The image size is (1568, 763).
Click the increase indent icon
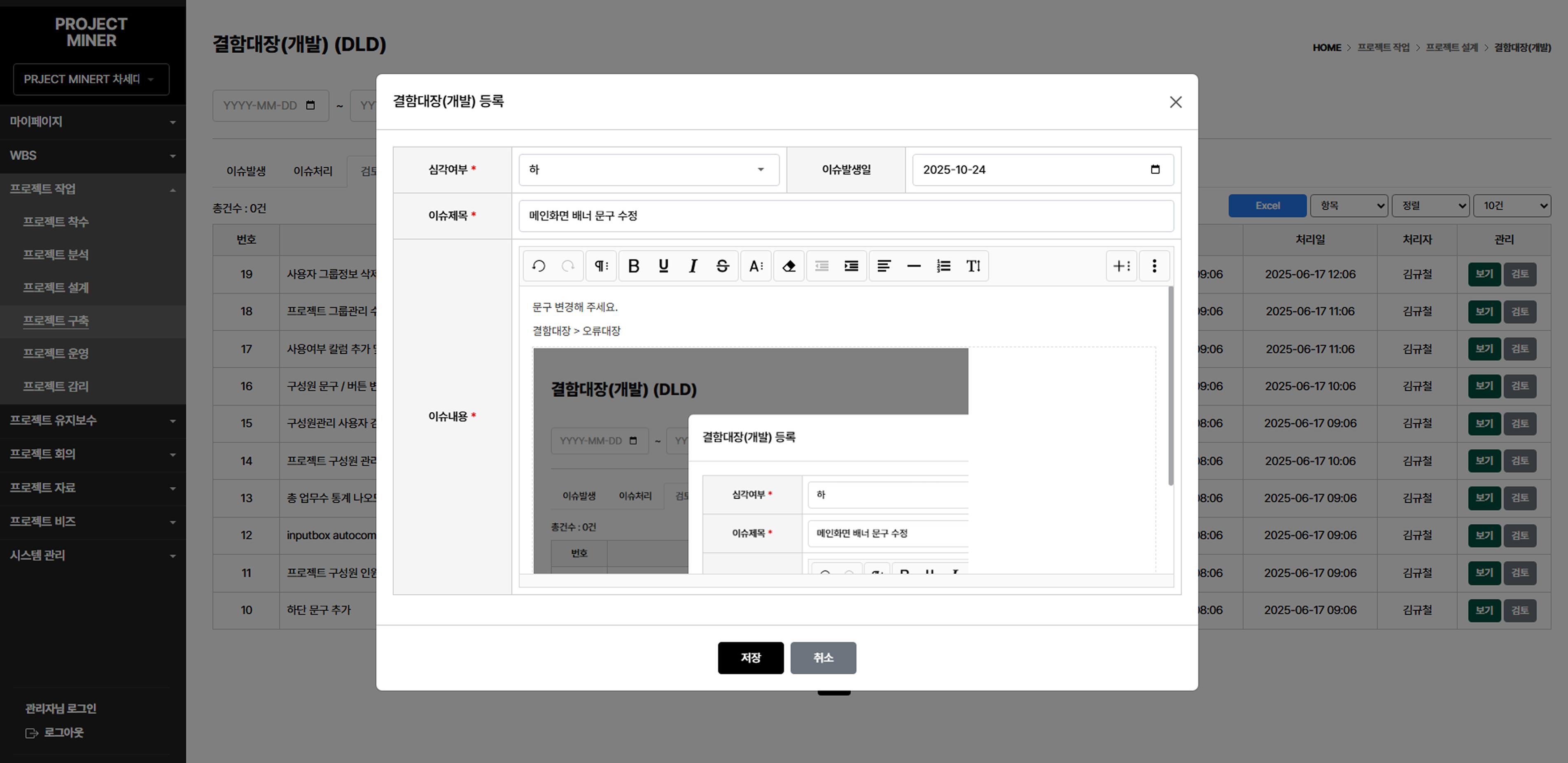pyautogui.click(x=851, y=266)
